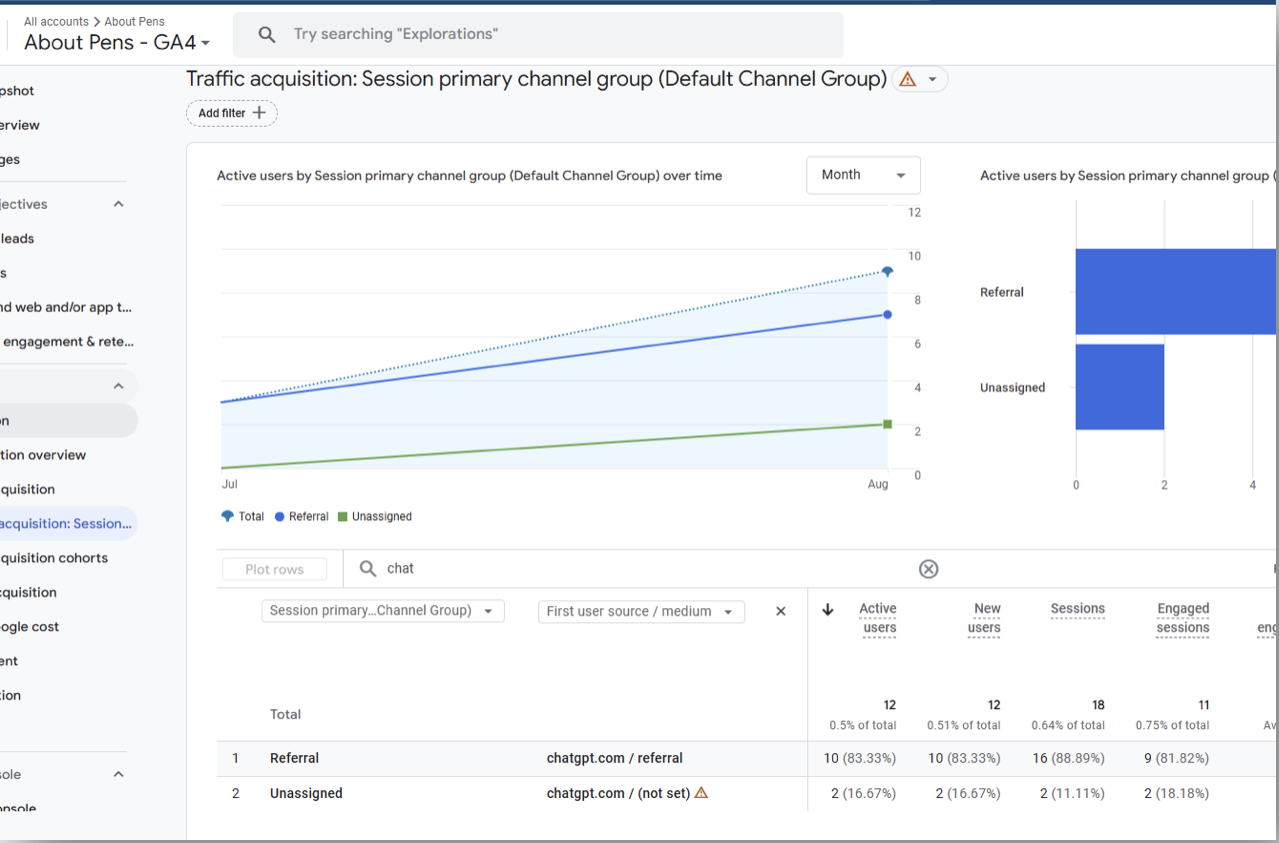This screenshot has width=1279, height=843.
Task: Open the sidebar item ending in 'pshot'
Action: pos(17,91)
